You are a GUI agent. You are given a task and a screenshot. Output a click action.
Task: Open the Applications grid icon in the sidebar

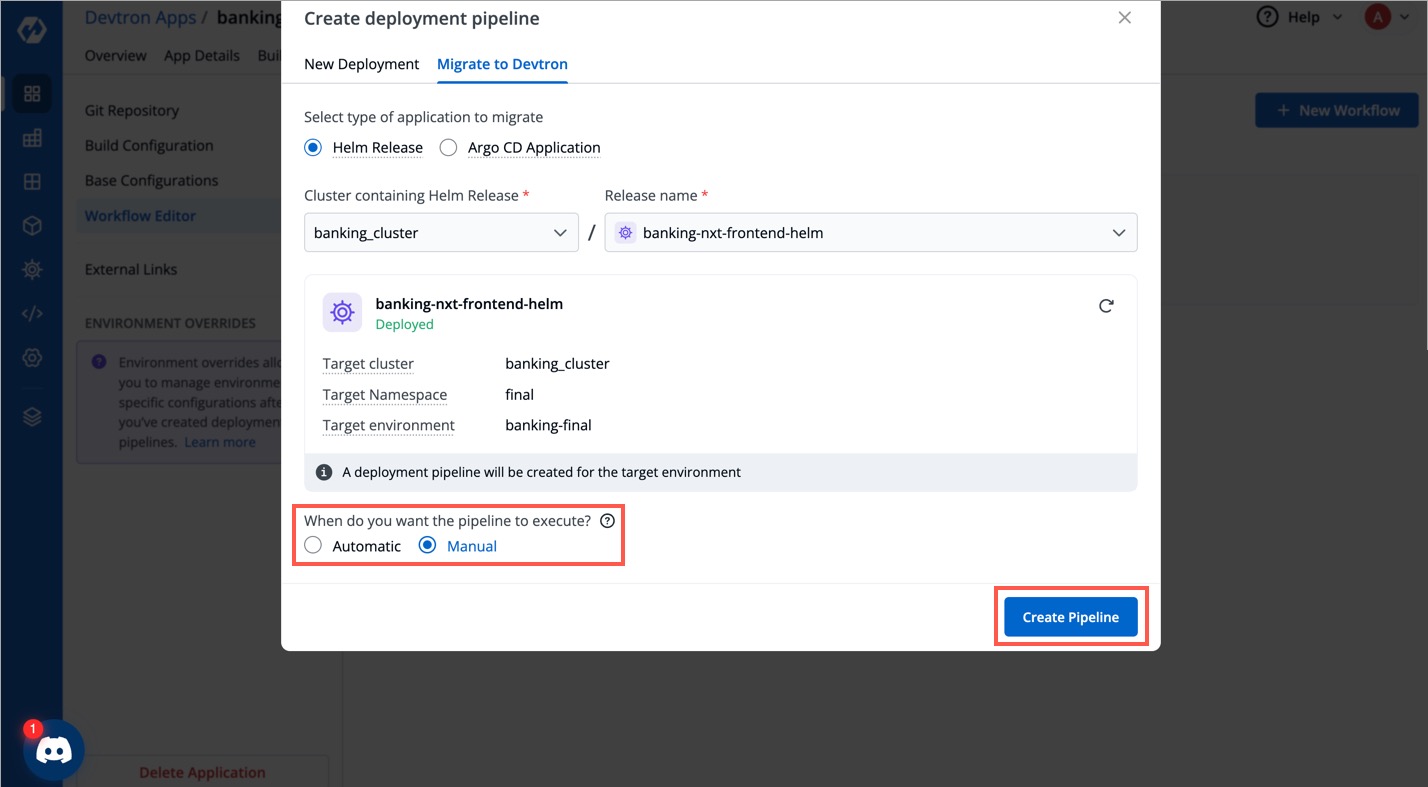point(31,93)
